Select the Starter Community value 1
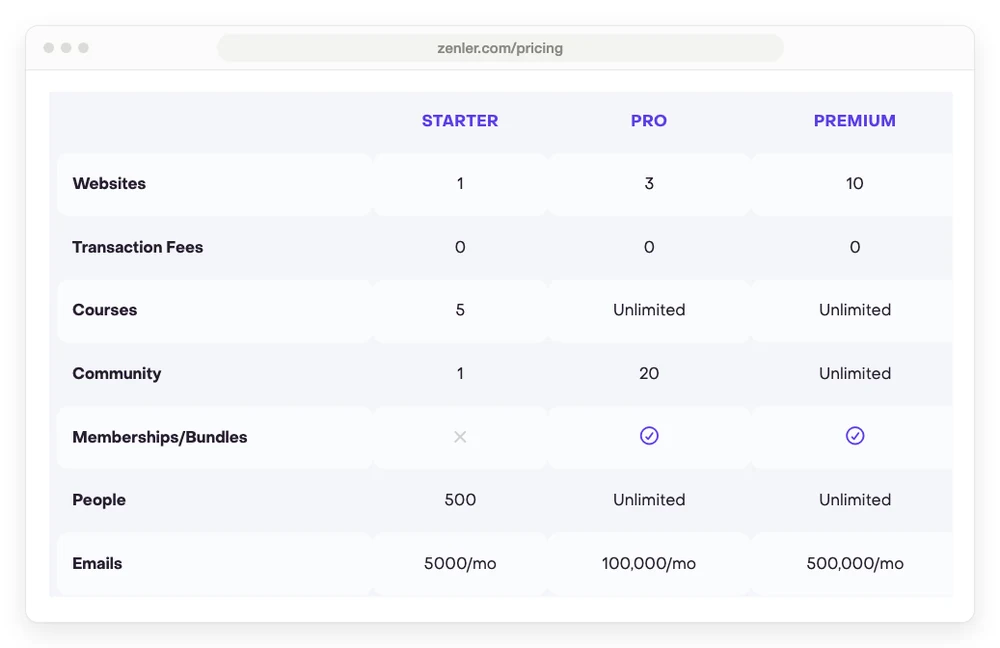This screenshot has height=648, width=1000. point(460,373)
